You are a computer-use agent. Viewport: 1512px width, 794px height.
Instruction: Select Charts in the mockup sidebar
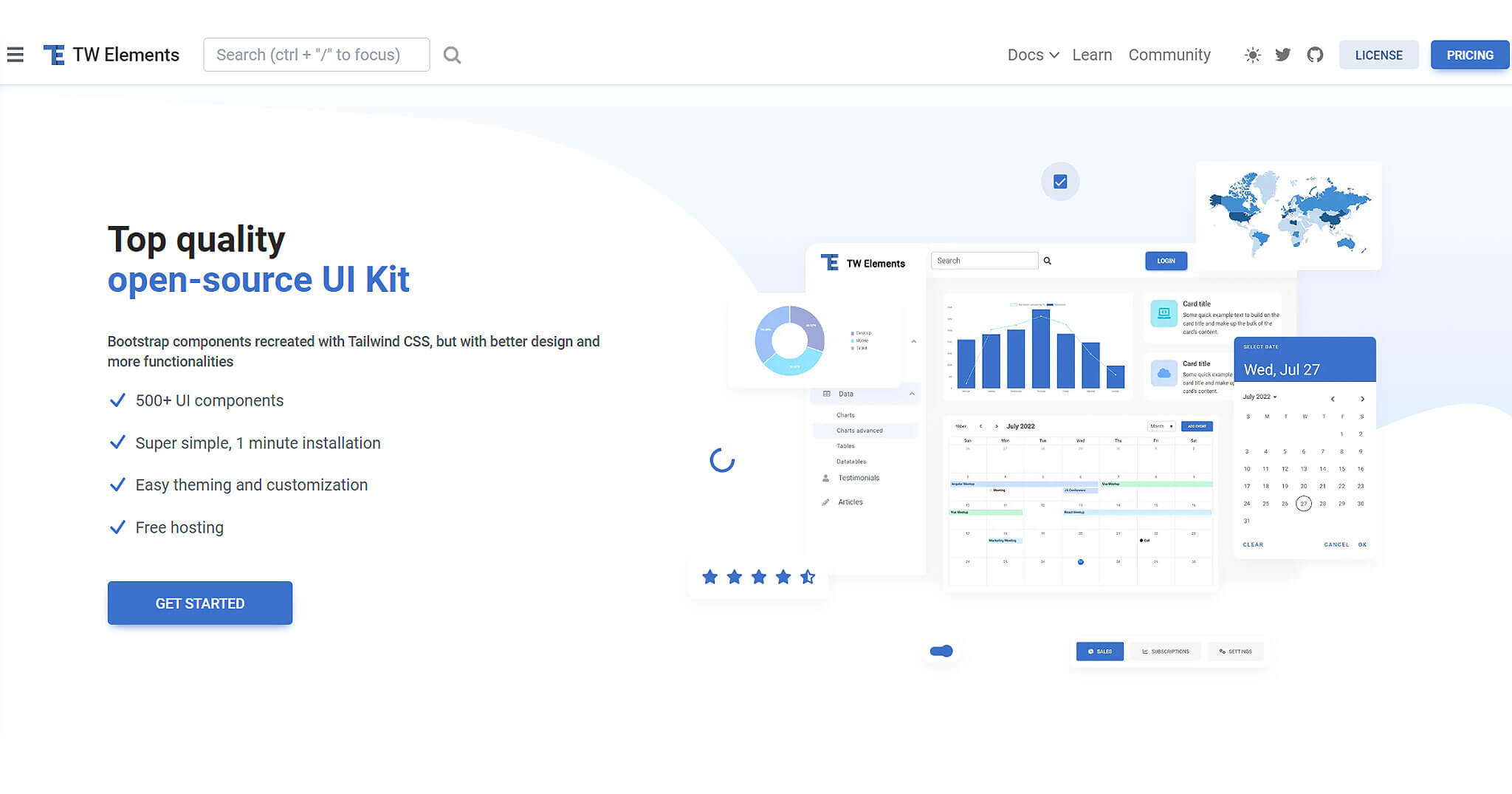(x=845, y=415)
